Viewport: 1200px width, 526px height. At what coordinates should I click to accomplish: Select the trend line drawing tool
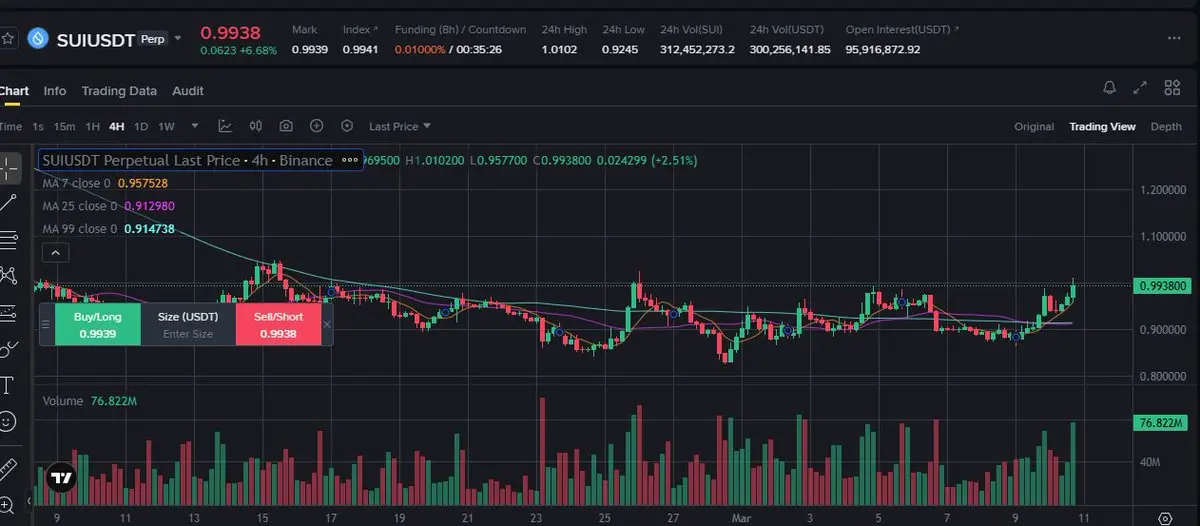[9, 203]
